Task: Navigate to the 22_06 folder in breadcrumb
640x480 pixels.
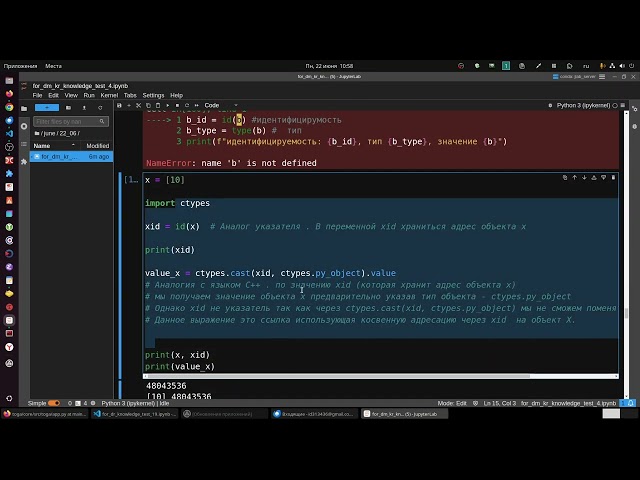Action: (x=68, y=133)
